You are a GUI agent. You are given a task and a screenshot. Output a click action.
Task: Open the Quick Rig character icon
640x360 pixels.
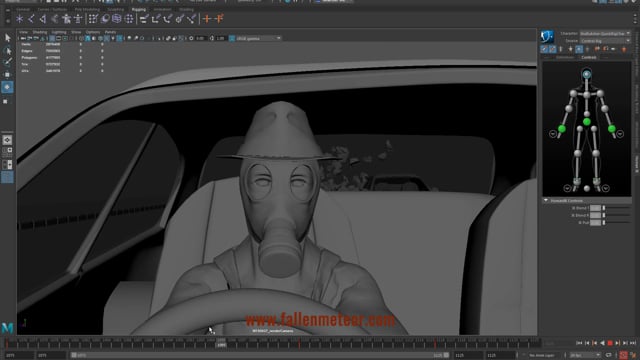point(66,19)
